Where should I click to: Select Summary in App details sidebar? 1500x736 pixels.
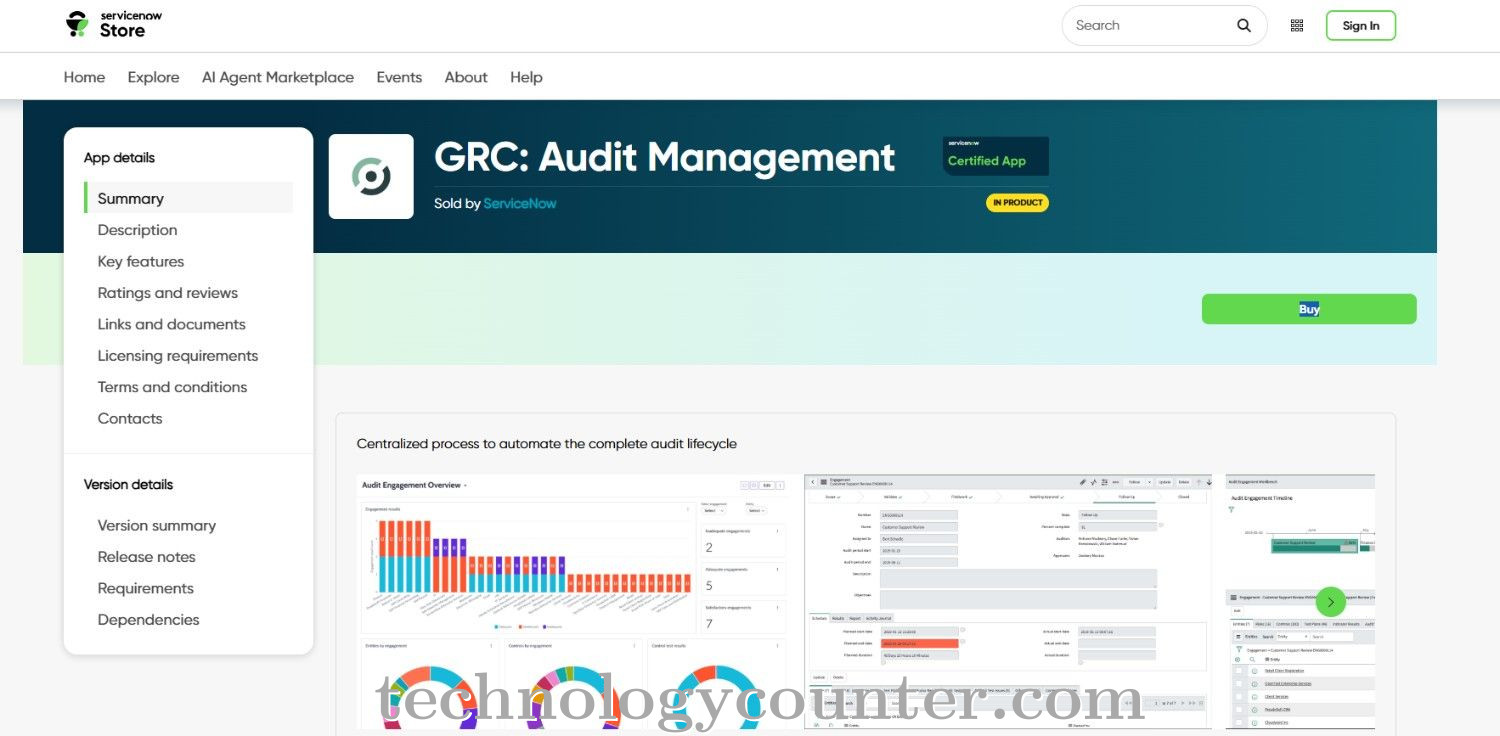(131, 198)
